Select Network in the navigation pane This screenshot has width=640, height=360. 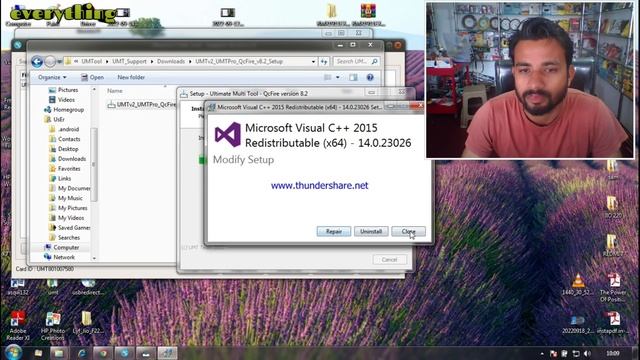(x=60, y=257)
